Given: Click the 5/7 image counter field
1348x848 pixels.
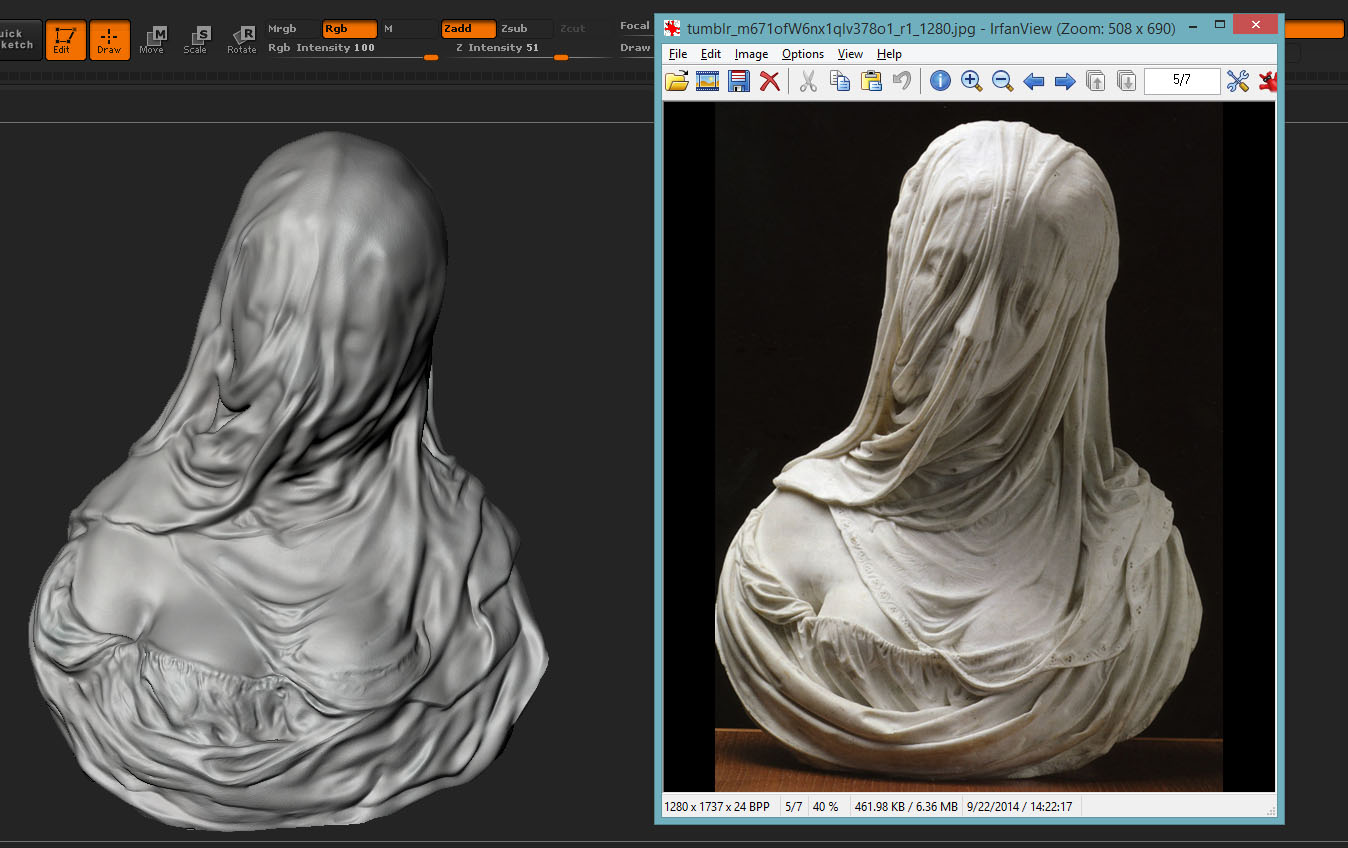Looking at the screenshot, I should [1182, 81].
